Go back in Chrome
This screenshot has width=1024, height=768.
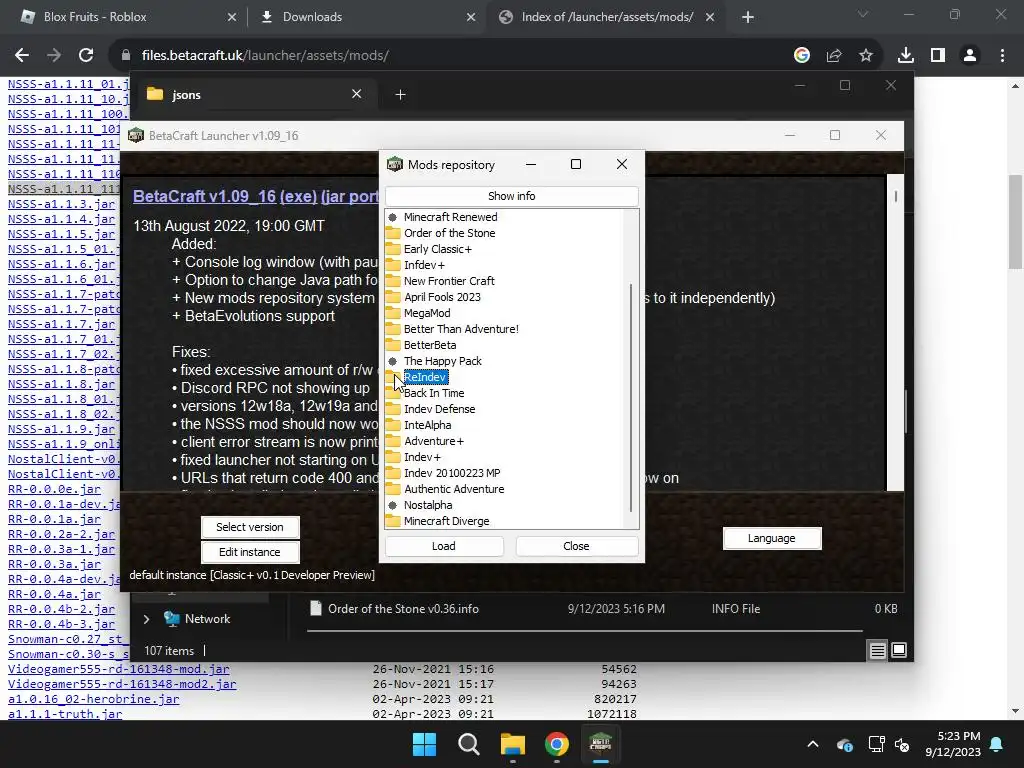pos(22,56)
